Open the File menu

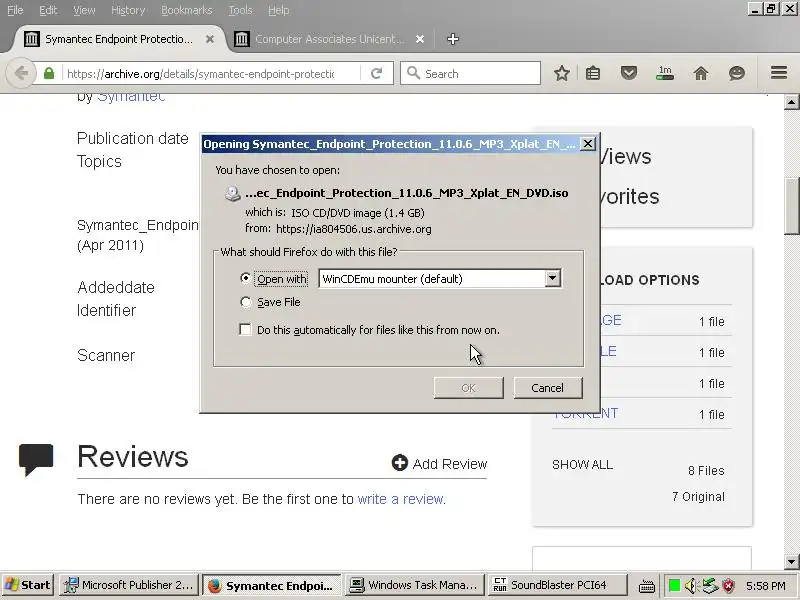(x=15, y=10)
